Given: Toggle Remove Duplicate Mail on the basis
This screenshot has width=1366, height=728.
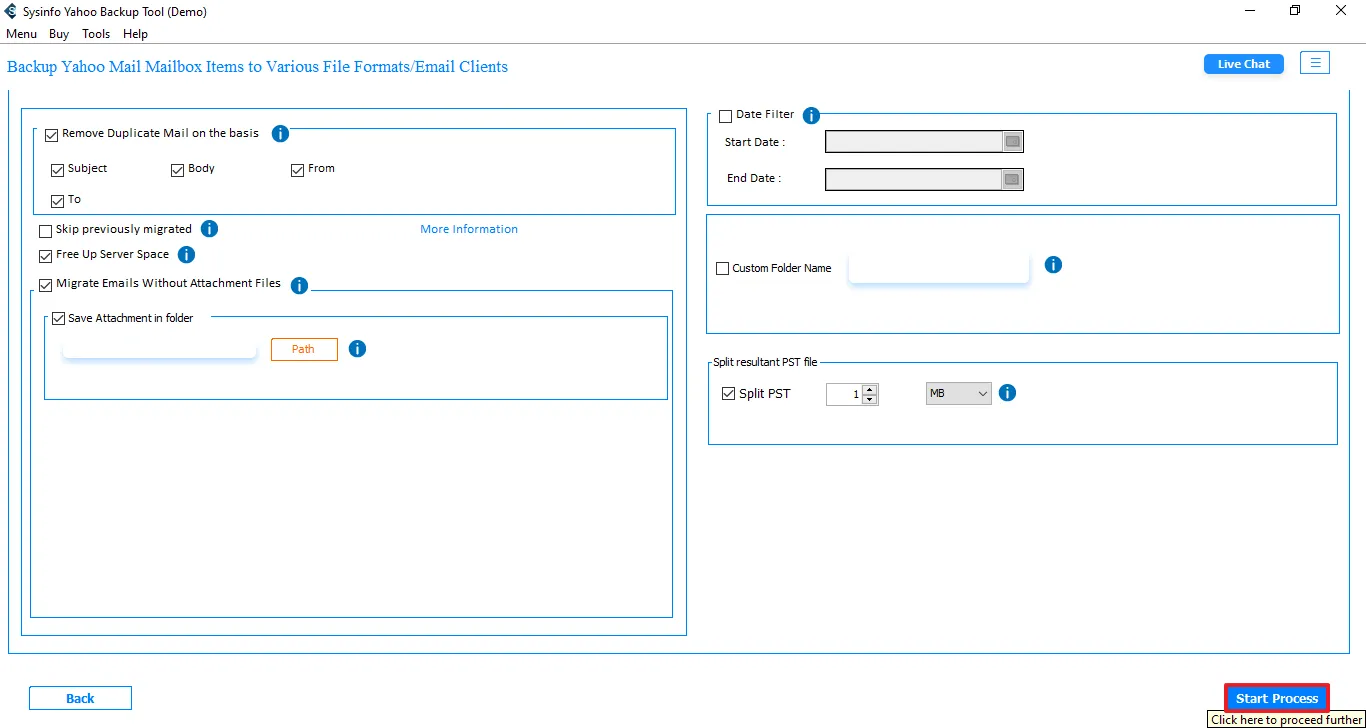Looking at the screenshot, I should (52, 135).
